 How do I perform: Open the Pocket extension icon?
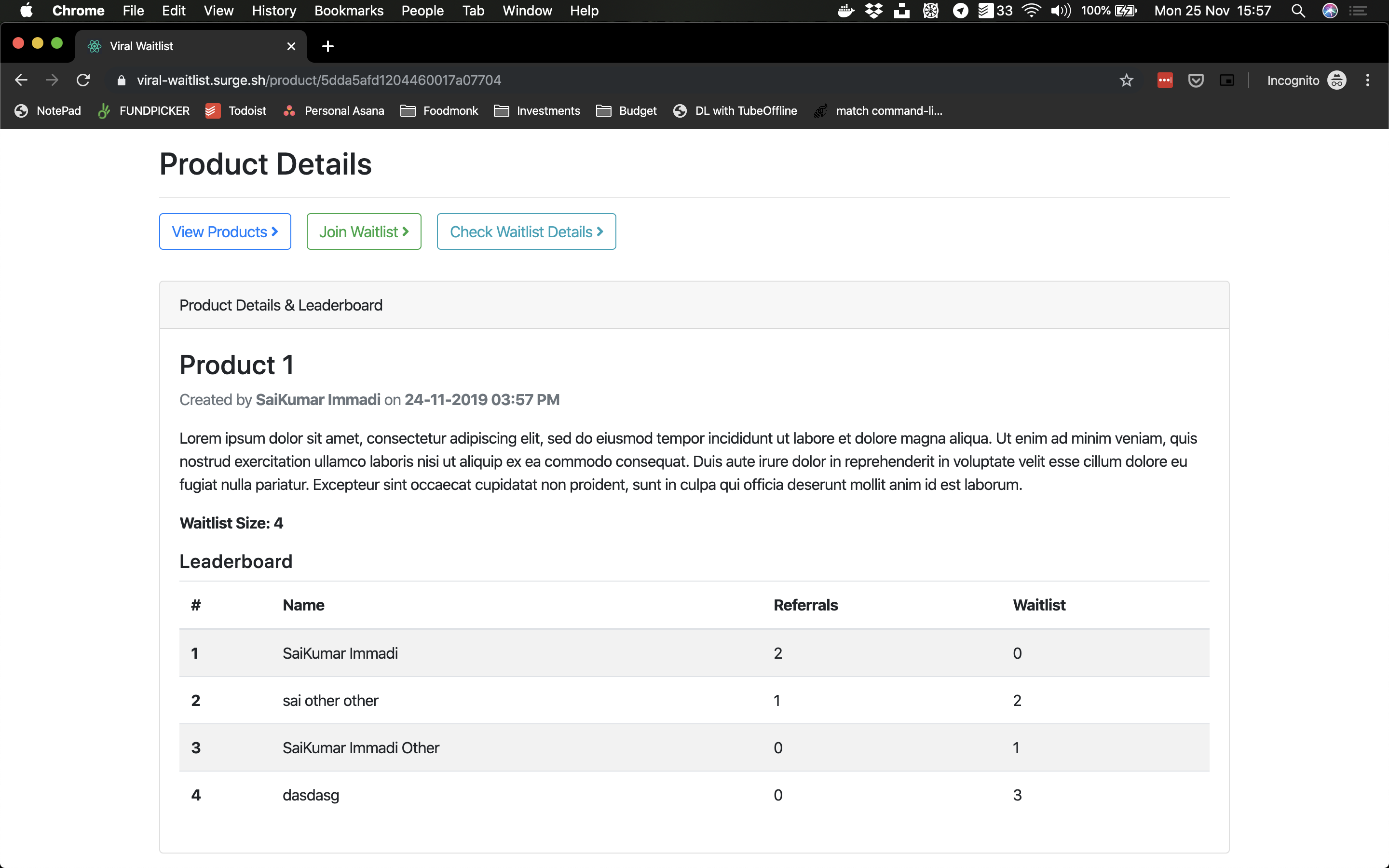pyautogui.click(x=1196, y=81)
